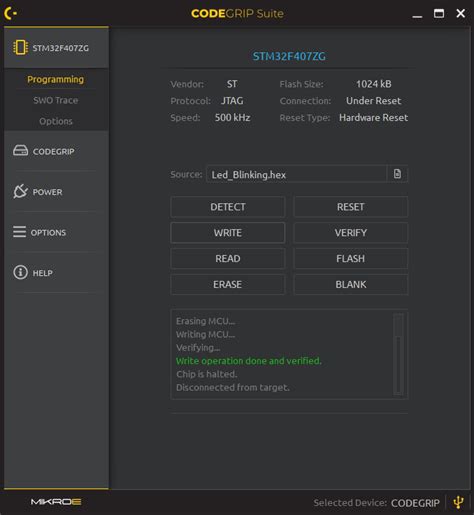Open the CODEGRIP drive icon section
The image size is (474, 515).
pyautogui.click(x=20, y=151)
